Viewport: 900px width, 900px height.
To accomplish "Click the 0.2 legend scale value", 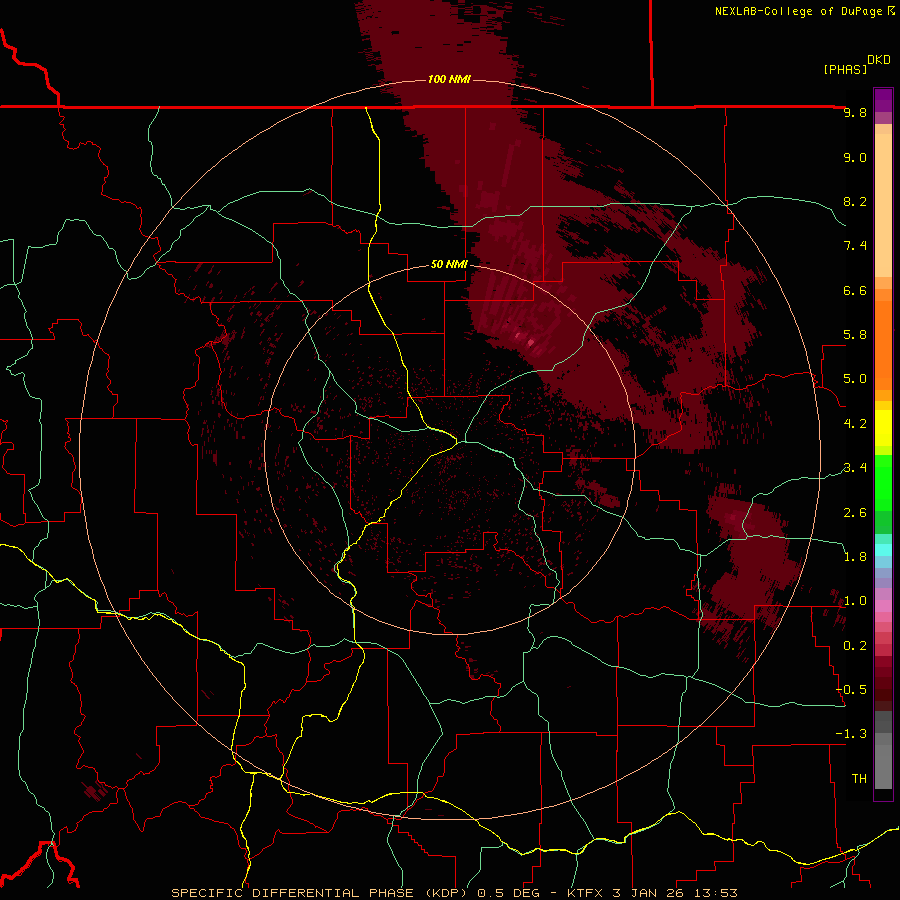I will click(x=855, y=646).
